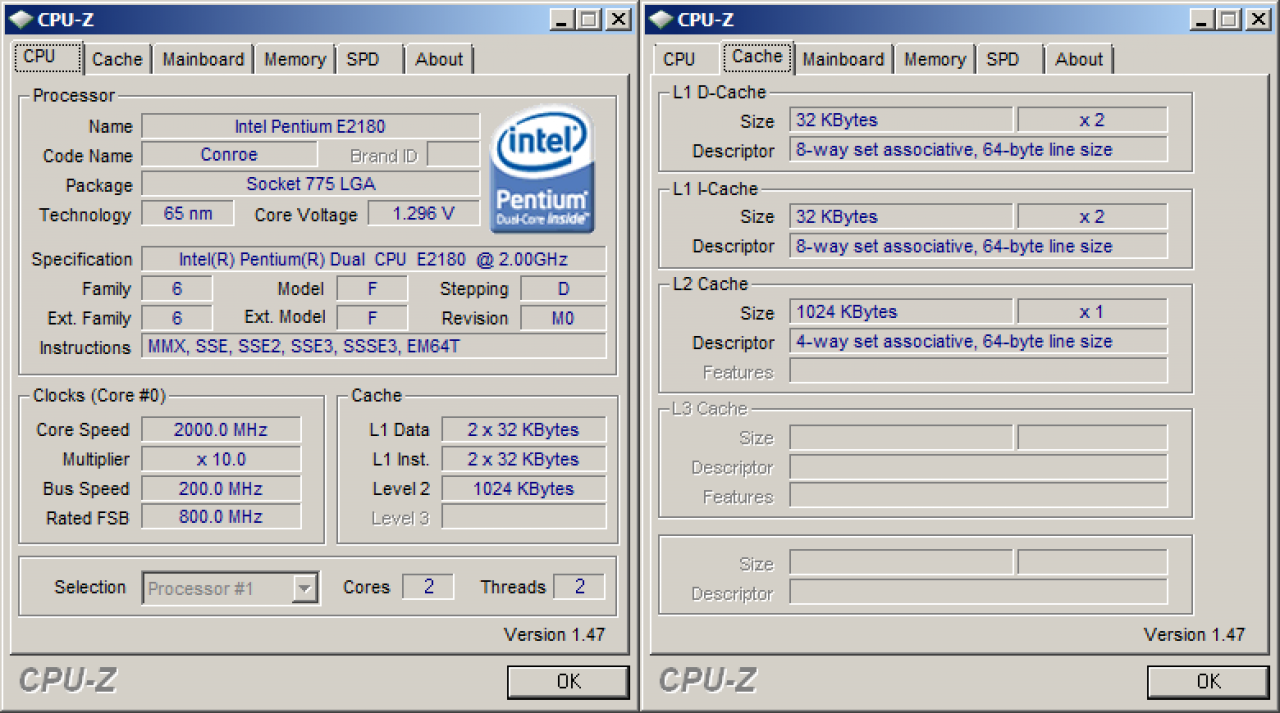
Task: Click the Cores count field
Action: point(428,587)
